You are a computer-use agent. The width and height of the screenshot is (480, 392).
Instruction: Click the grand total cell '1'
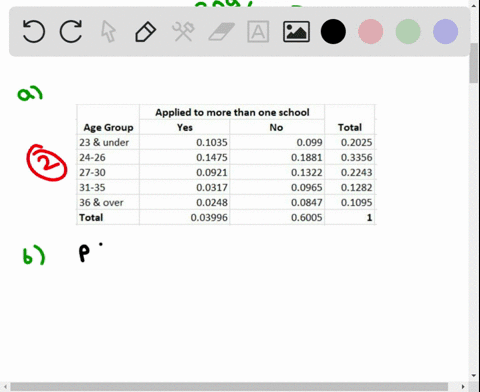[369, 217]
